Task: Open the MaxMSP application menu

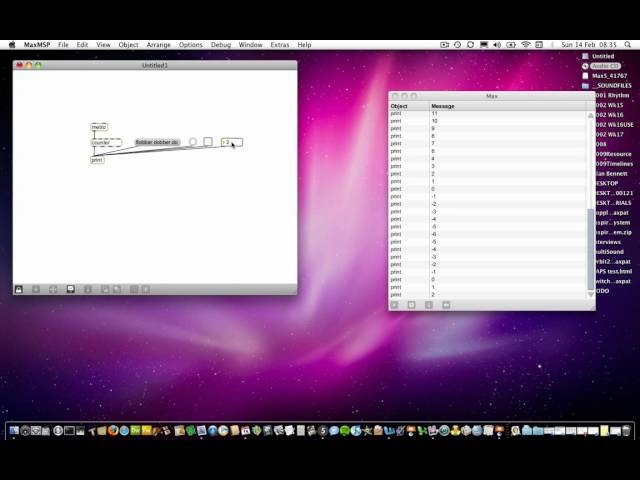Action: 37,44
